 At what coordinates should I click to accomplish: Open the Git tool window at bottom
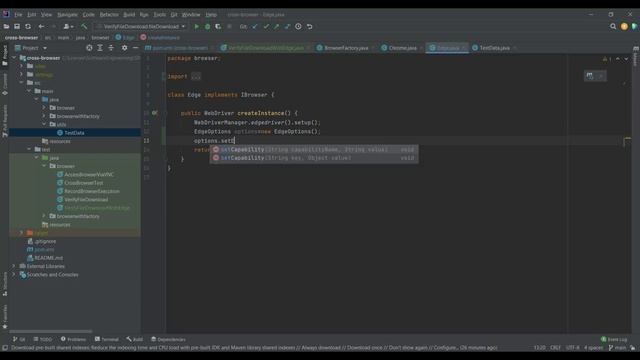[19, 339]
